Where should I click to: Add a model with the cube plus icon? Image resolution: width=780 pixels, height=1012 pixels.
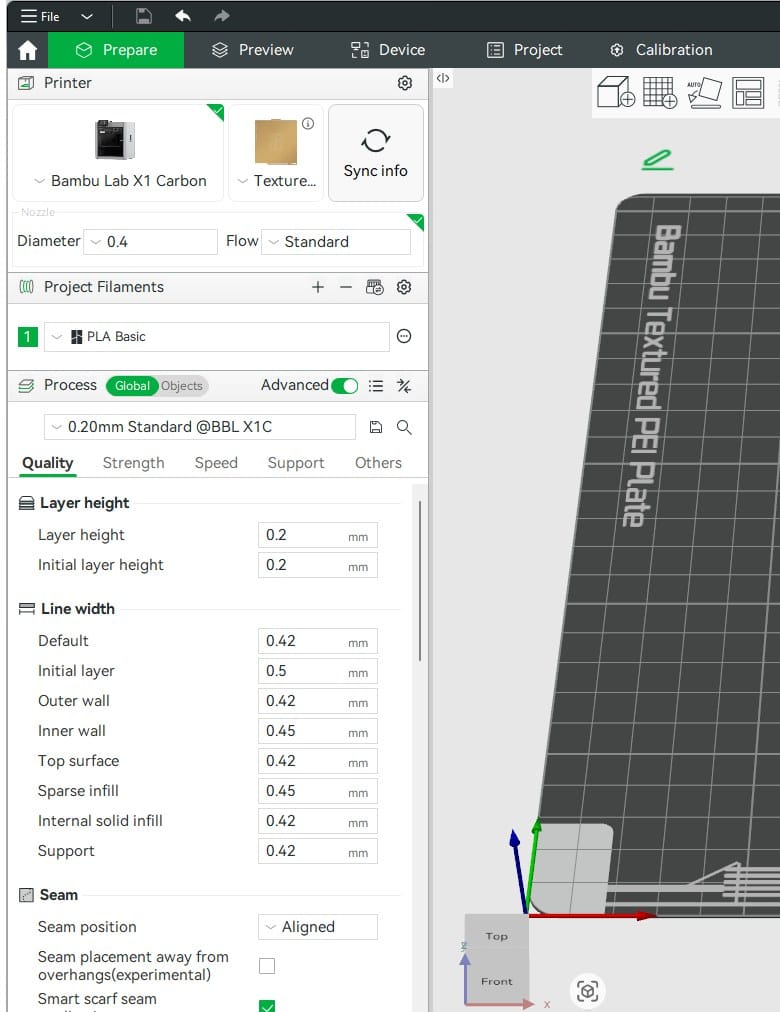coord(616,92)
